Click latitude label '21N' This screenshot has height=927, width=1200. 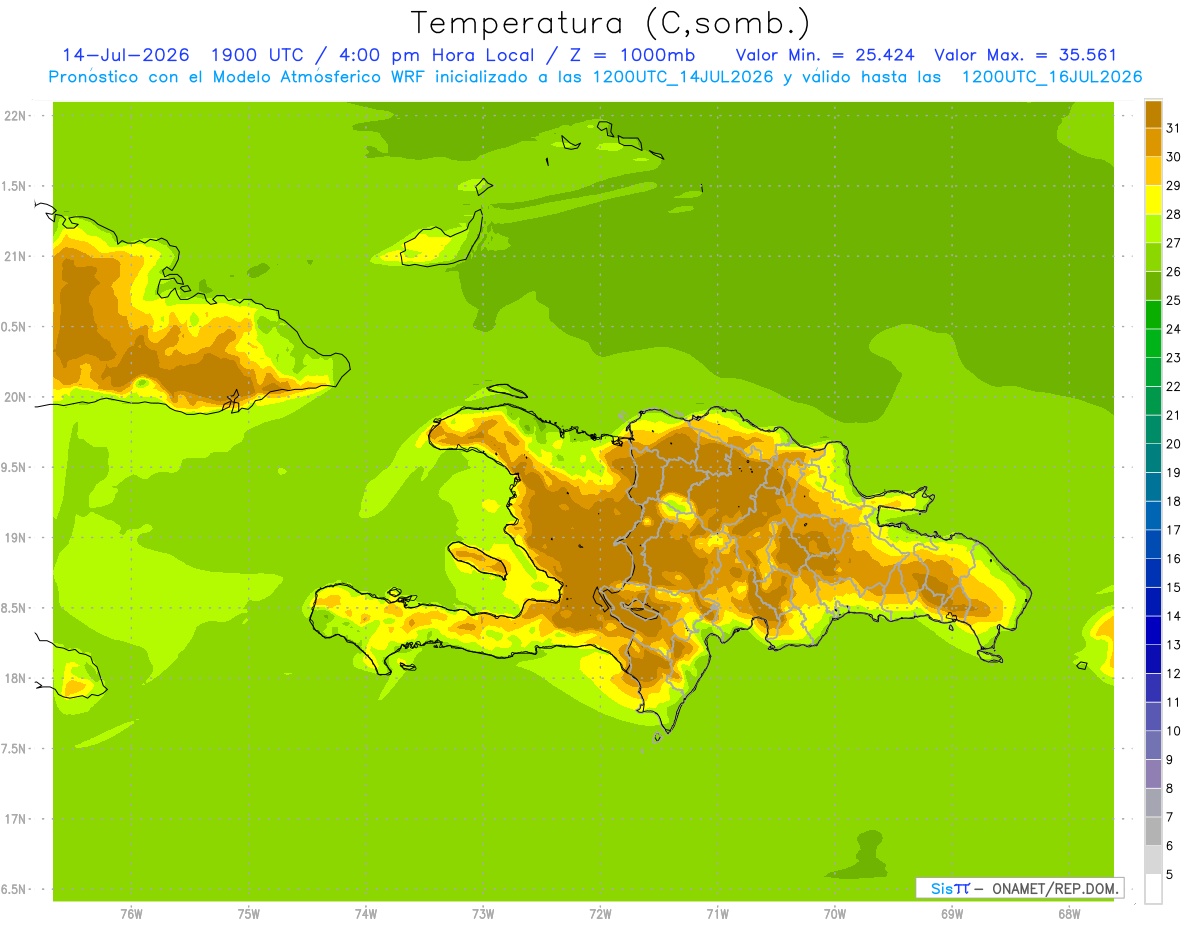point(16,257)
